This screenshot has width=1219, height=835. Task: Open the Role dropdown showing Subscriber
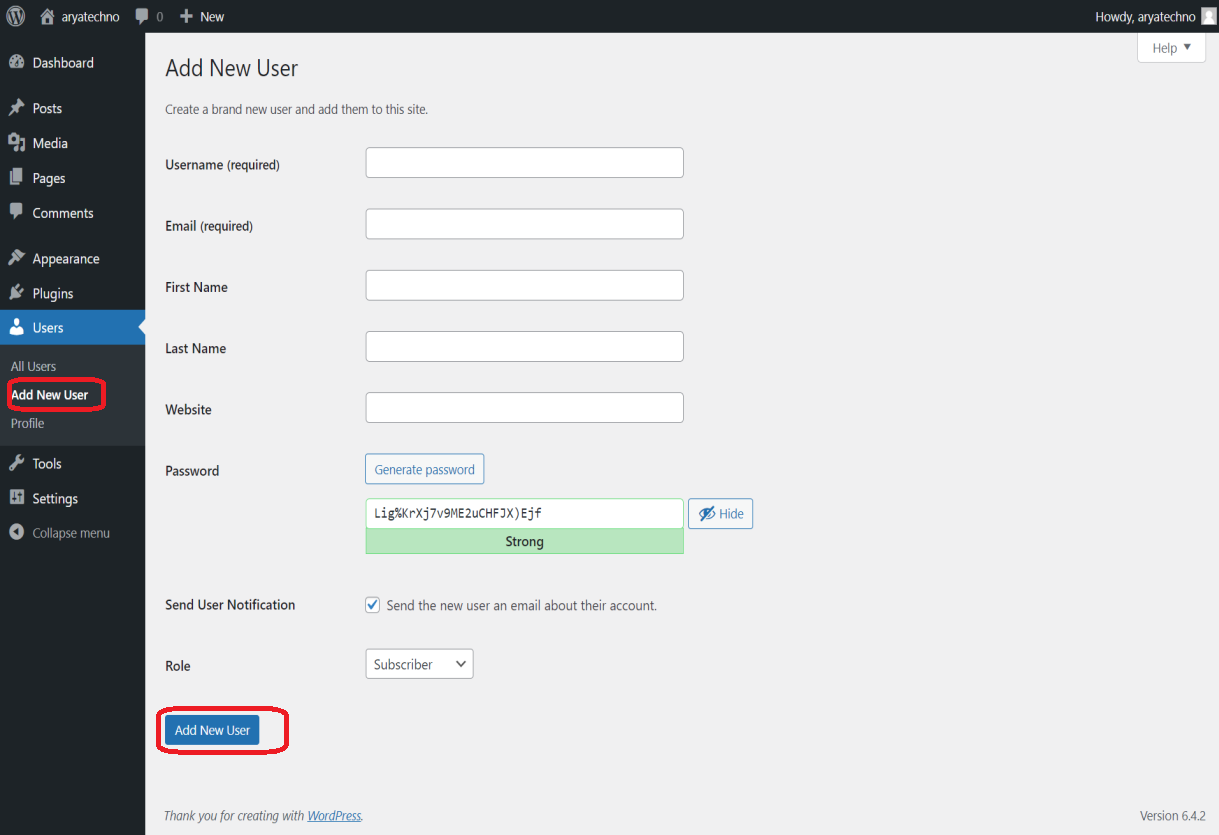pyautogui.click(x=419, y=664)
